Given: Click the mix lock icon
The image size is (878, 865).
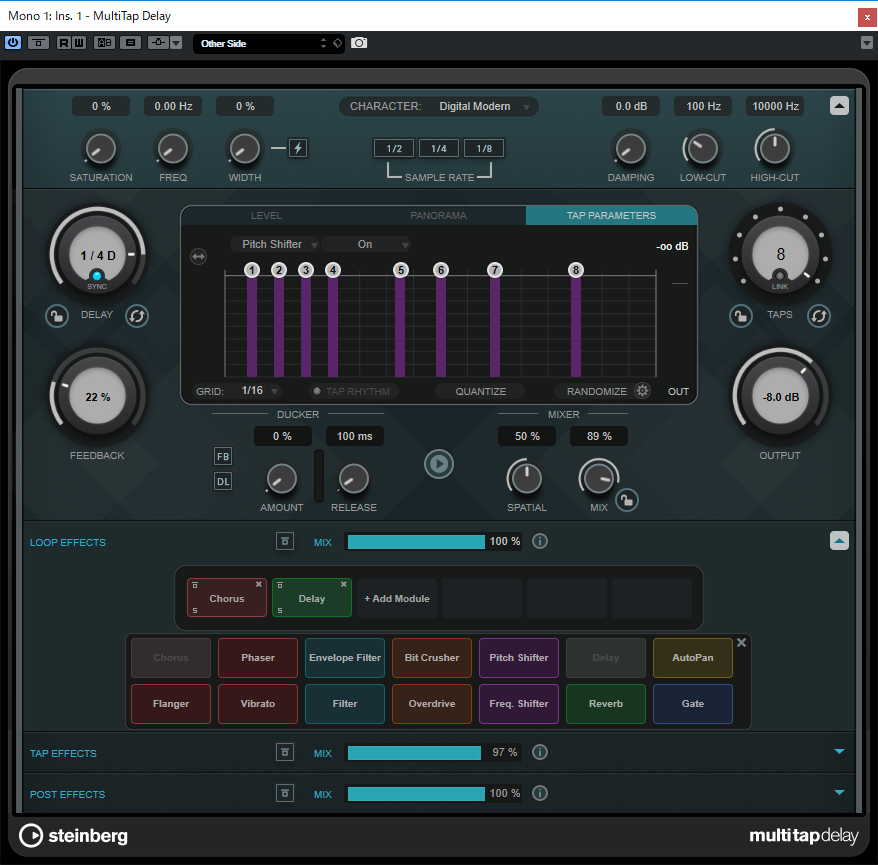Looking at the screenshot, I should pyautogui.click(x=627, y=500).
